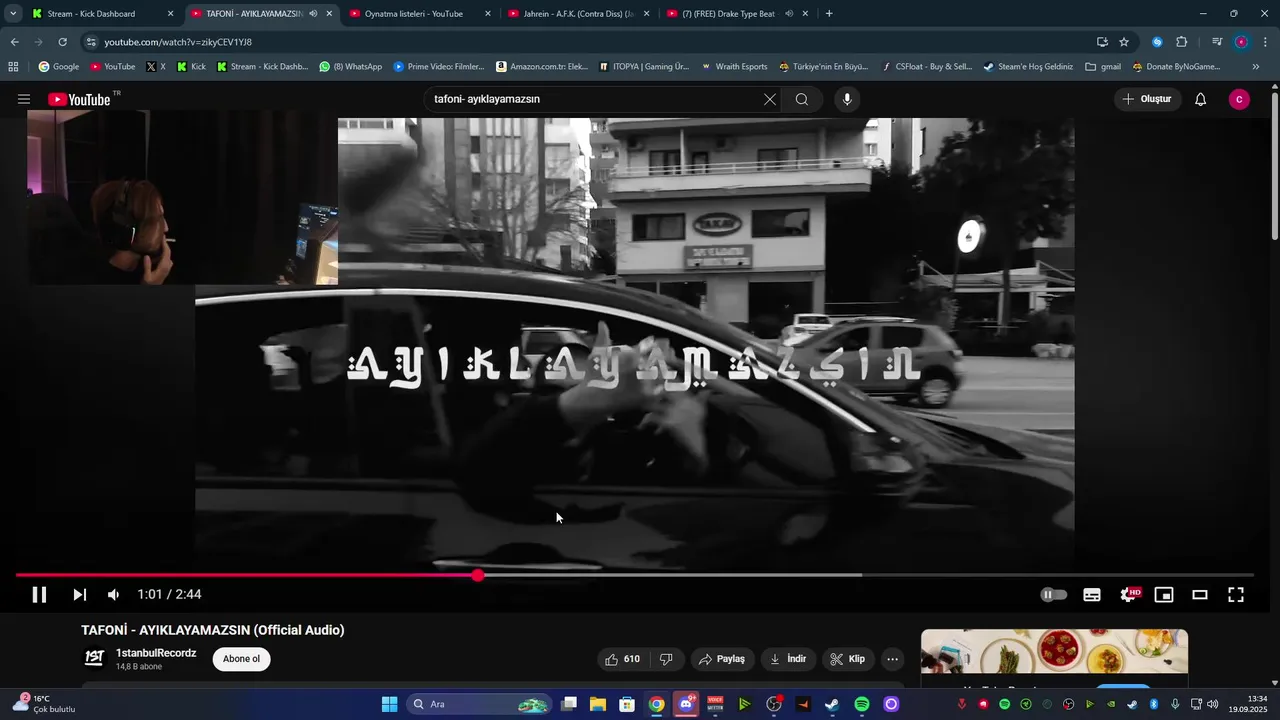Expand the gmail bookmark folder
The width and height of the screenshot is (1280, 720).
click(1103, 67)
